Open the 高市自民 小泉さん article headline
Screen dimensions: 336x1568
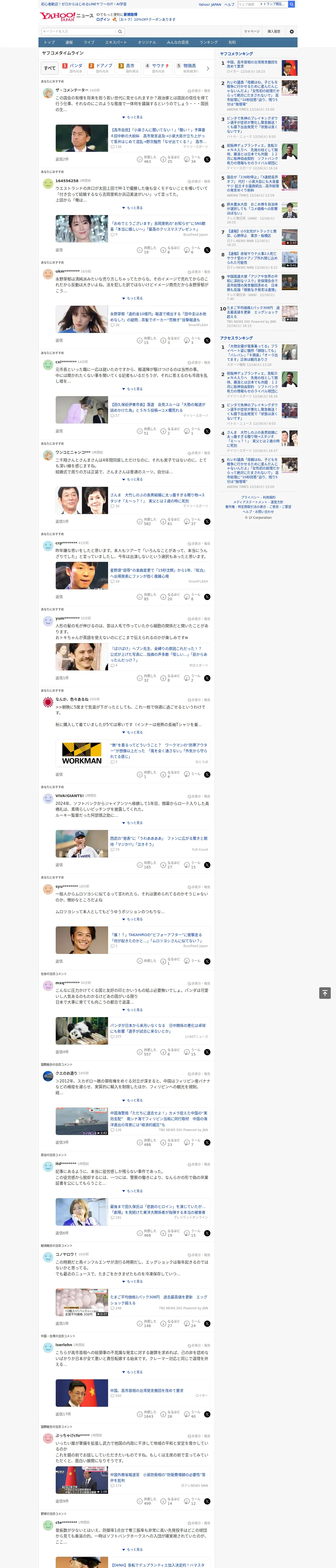pos(159,136)
